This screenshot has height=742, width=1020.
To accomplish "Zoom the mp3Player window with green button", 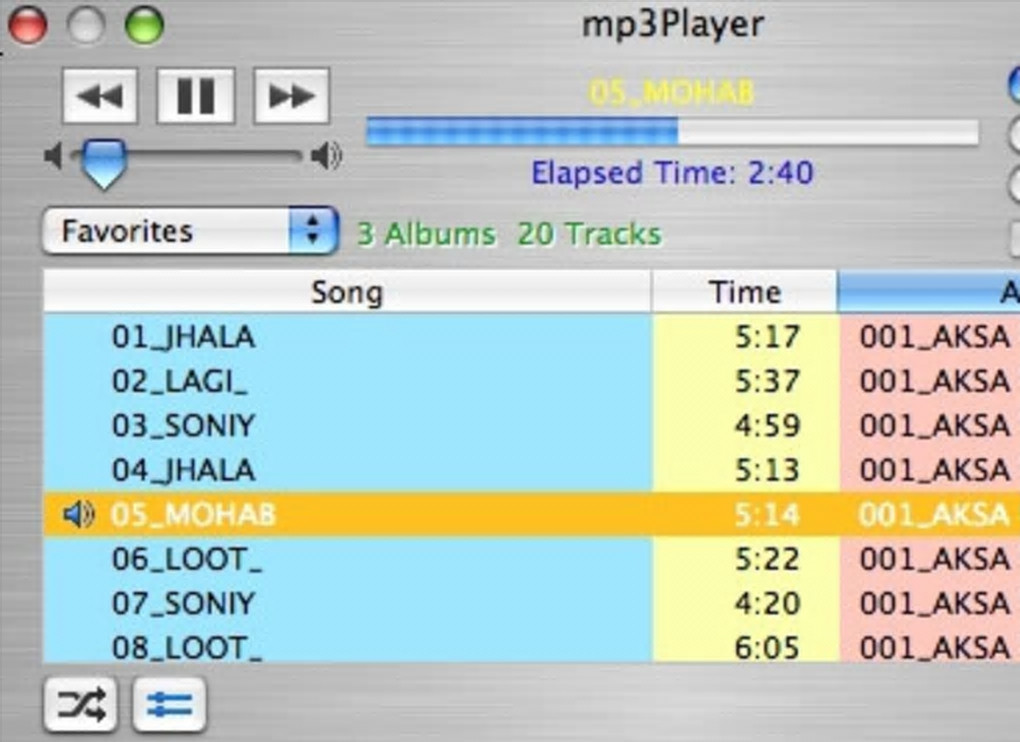I will [144, 25].
